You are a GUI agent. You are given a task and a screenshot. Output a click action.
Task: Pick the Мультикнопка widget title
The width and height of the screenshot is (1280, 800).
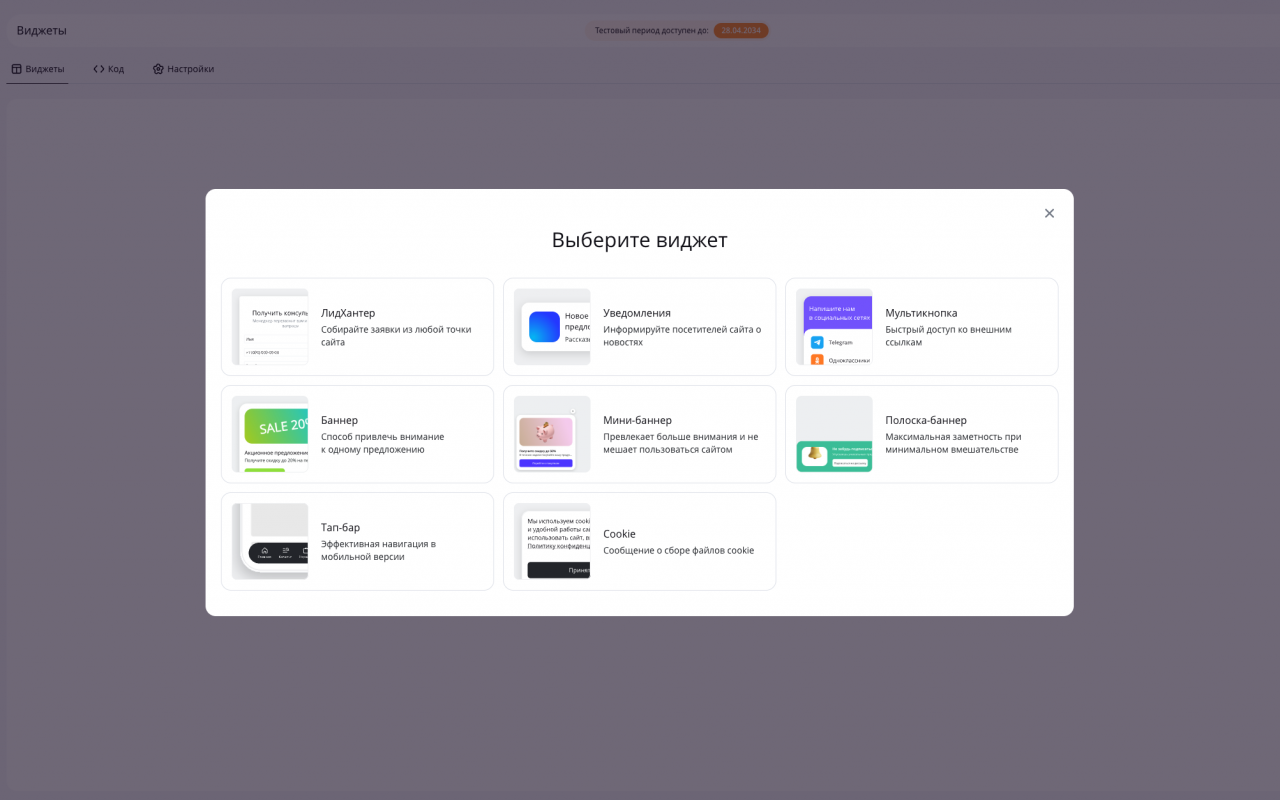[921, 313]
